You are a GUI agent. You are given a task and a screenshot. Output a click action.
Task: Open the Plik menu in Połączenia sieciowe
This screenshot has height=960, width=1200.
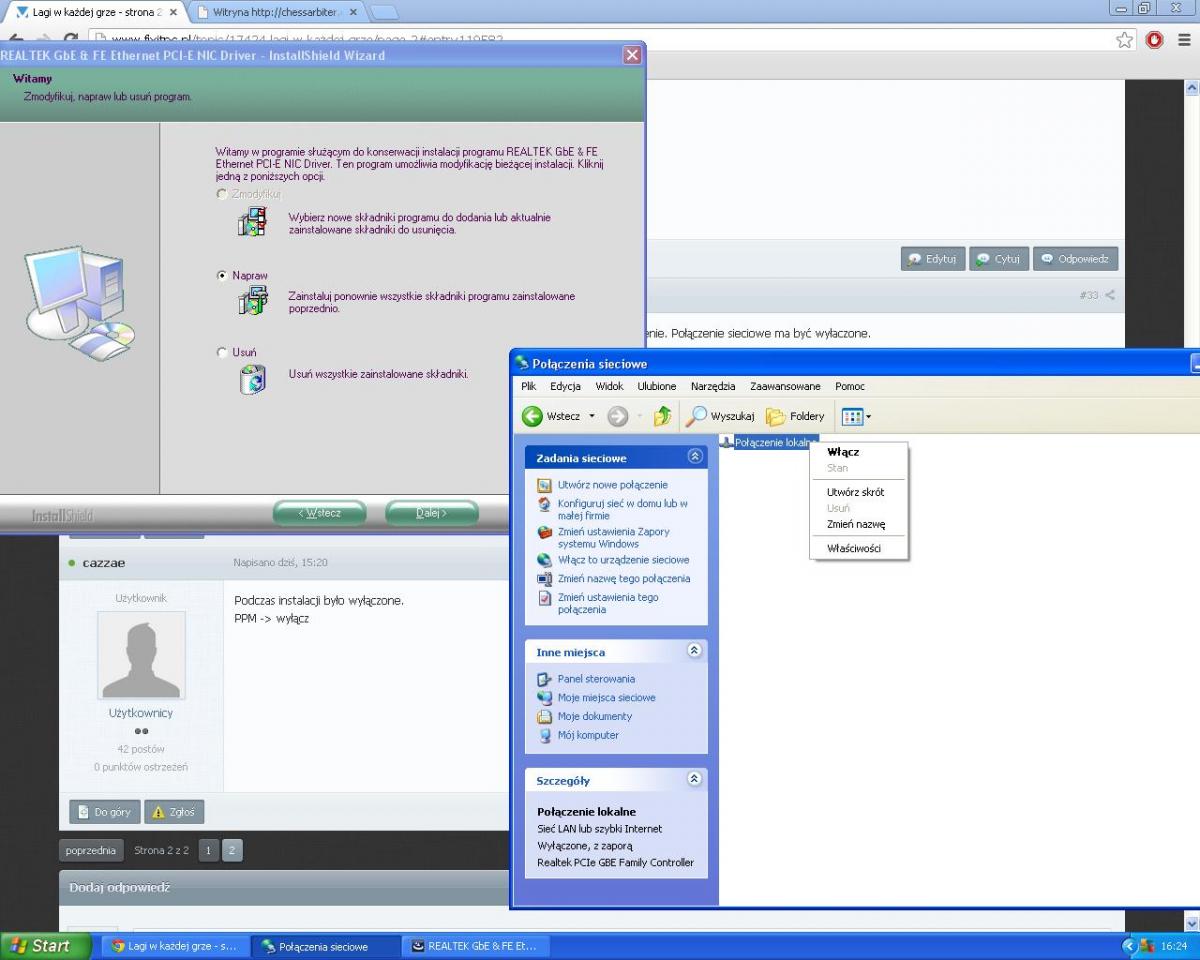(528, 386)
